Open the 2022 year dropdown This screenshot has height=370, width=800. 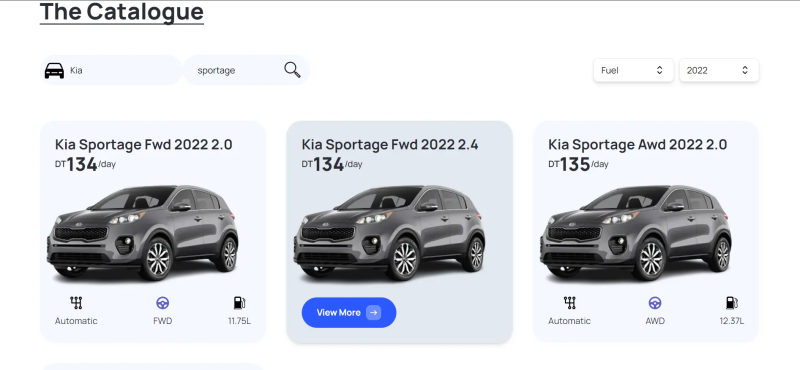pyautogui.click(x=719, y=70)
